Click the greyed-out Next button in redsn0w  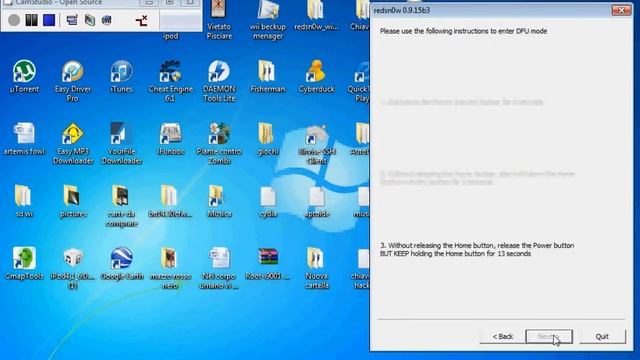[x=549, y=336]
